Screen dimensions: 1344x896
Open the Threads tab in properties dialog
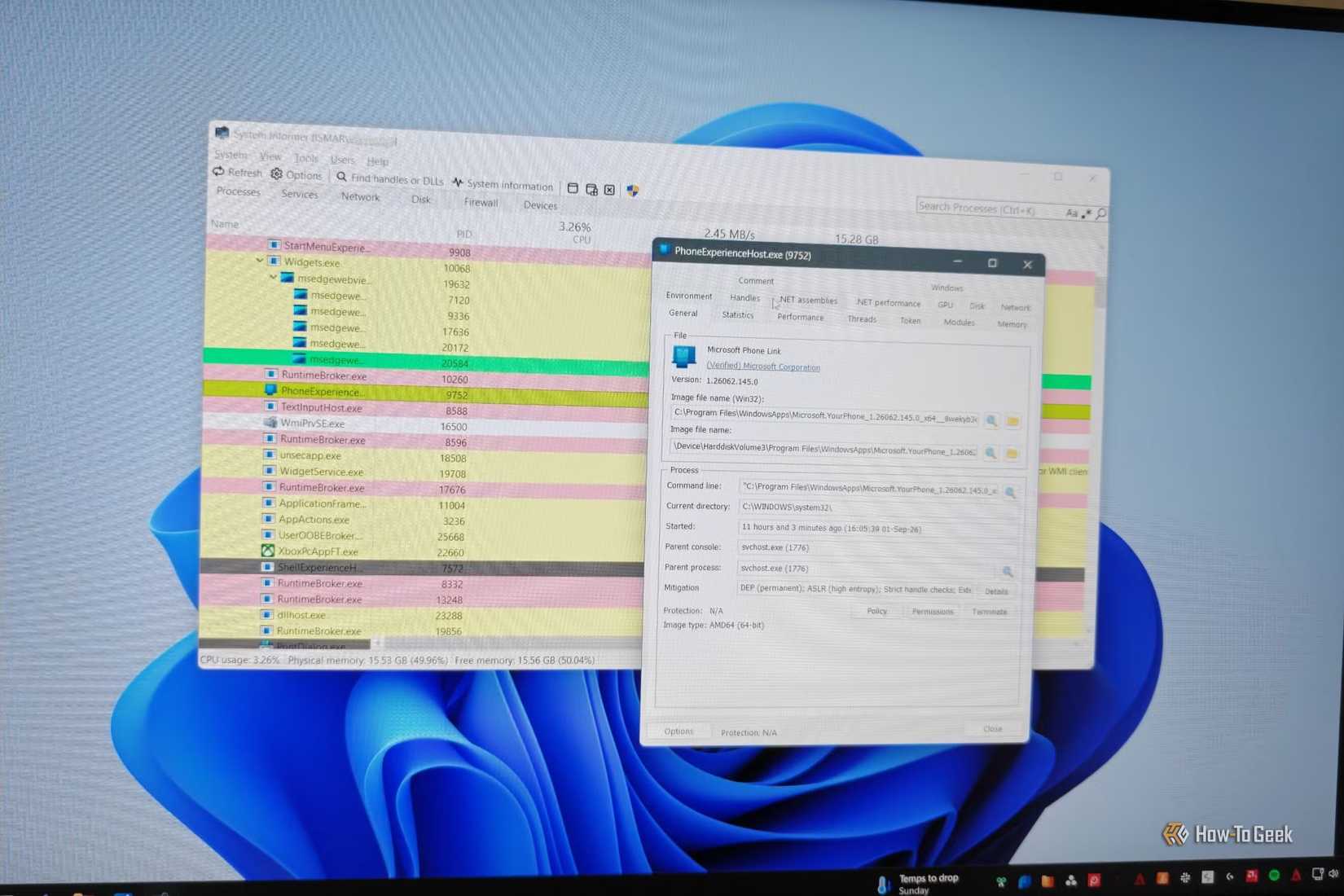click(x=862, y=319)
